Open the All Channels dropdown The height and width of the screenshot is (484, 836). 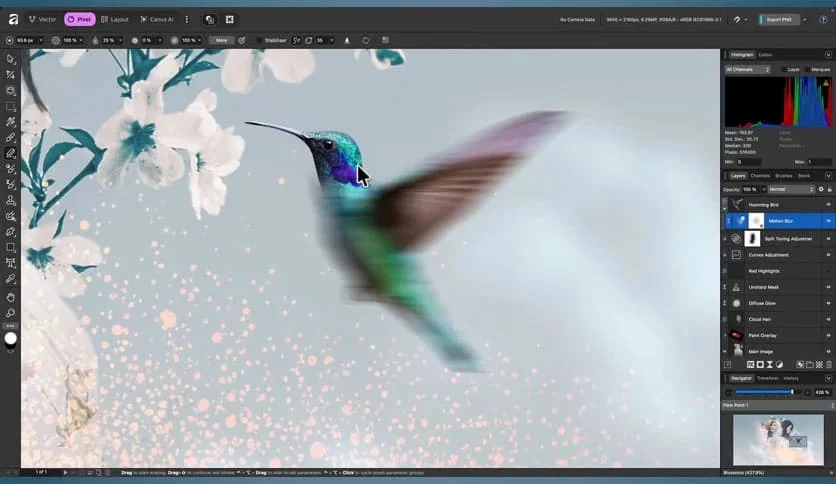[x=747, y=70]
